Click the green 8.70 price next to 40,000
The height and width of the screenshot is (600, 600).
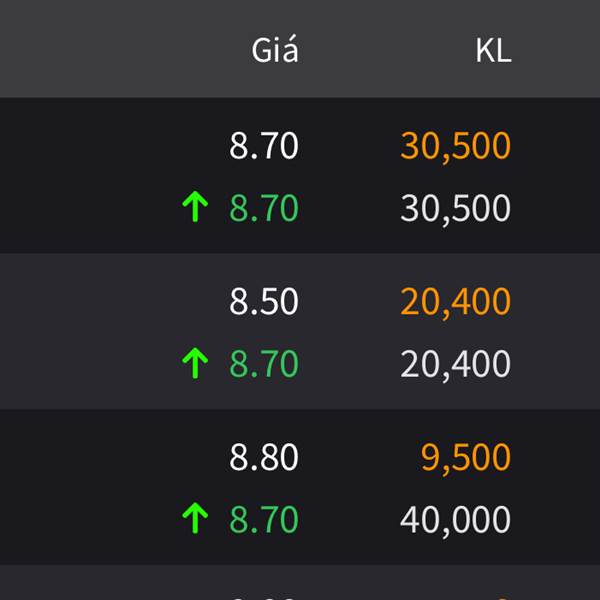(x=264, y=519)
